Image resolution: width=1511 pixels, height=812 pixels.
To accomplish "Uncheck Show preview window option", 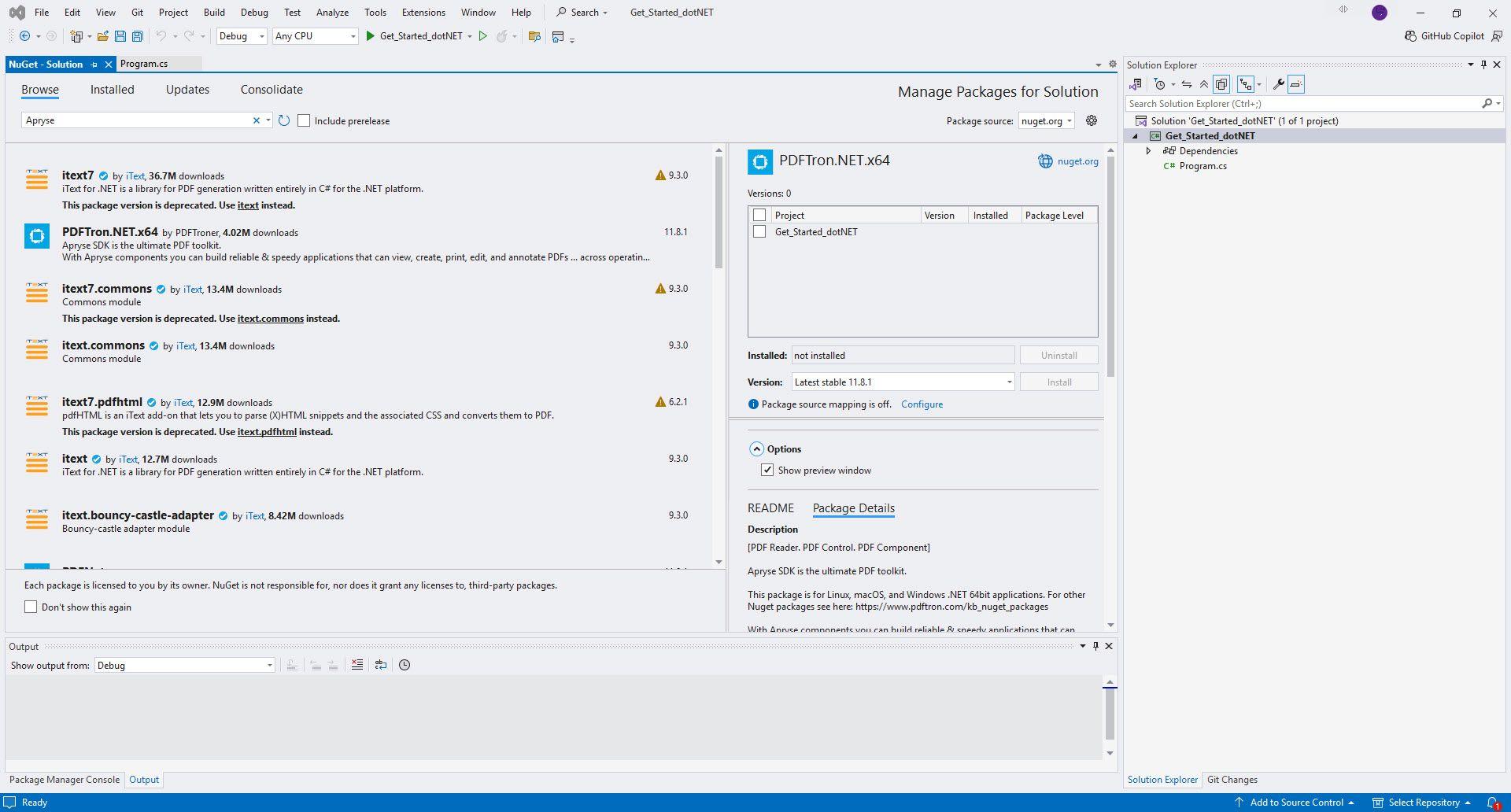I will click(x=767, y=470).
